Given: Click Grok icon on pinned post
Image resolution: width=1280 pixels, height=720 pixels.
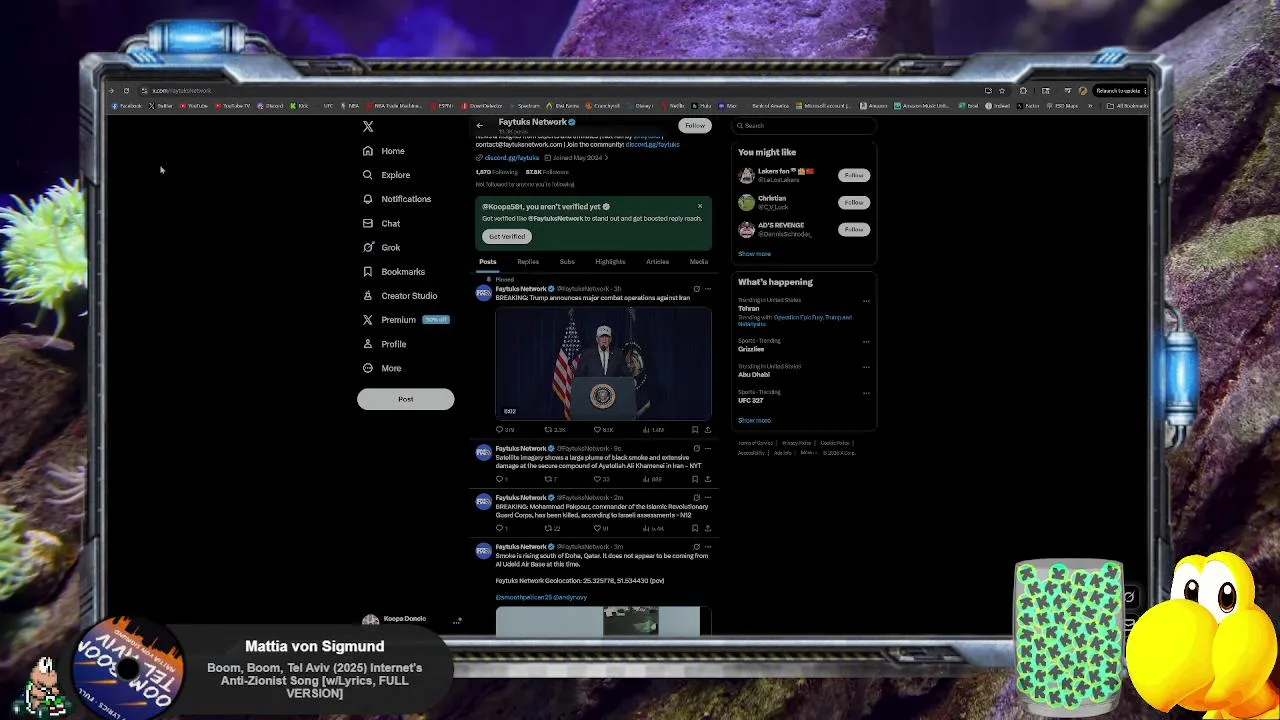Looking at the screenshot, I should click(696, 289).
